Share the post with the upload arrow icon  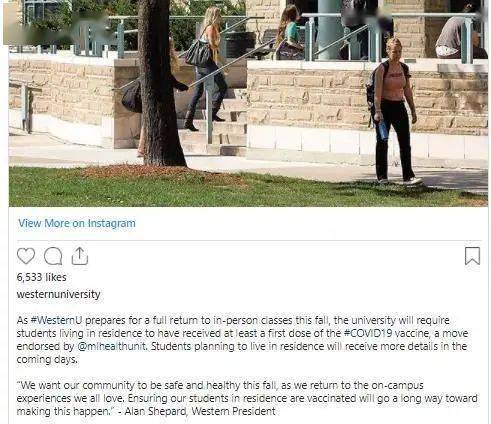(80, 256)
